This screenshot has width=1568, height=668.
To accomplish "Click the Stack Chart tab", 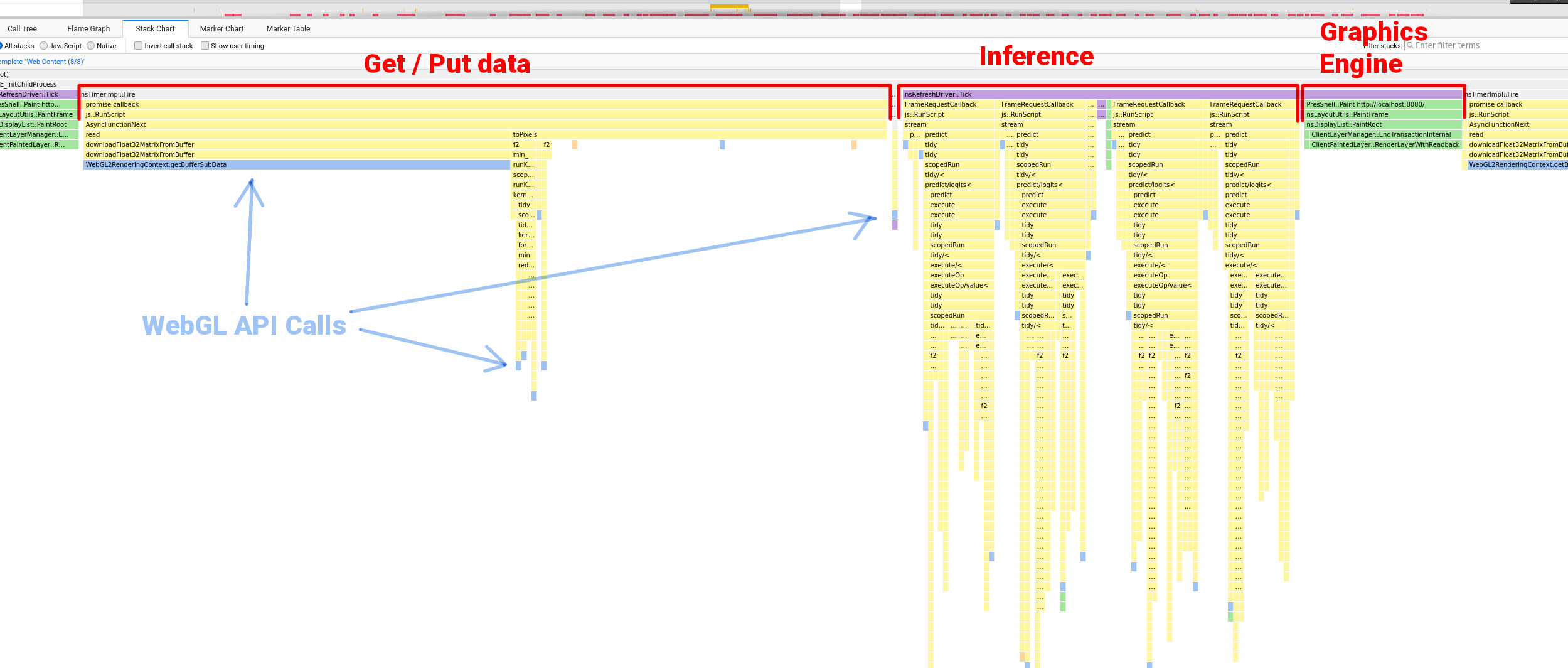I will point(155,29).
